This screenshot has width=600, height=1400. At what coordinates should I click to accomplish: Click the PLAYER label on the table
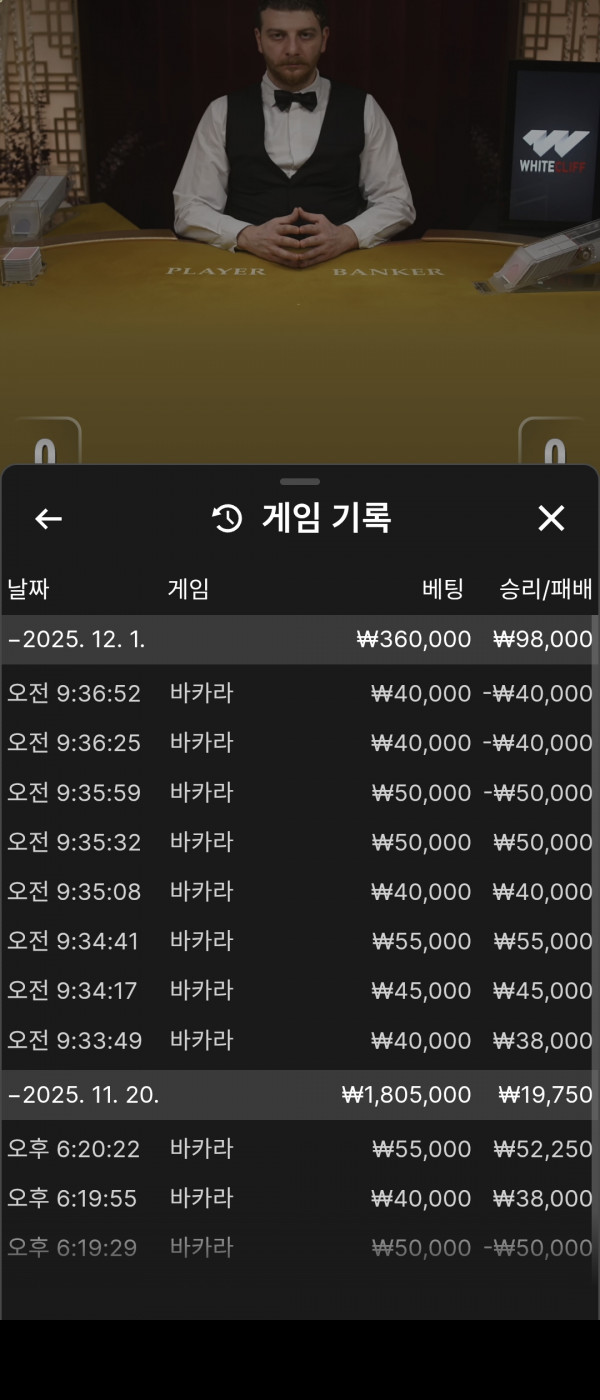[216, 271]
